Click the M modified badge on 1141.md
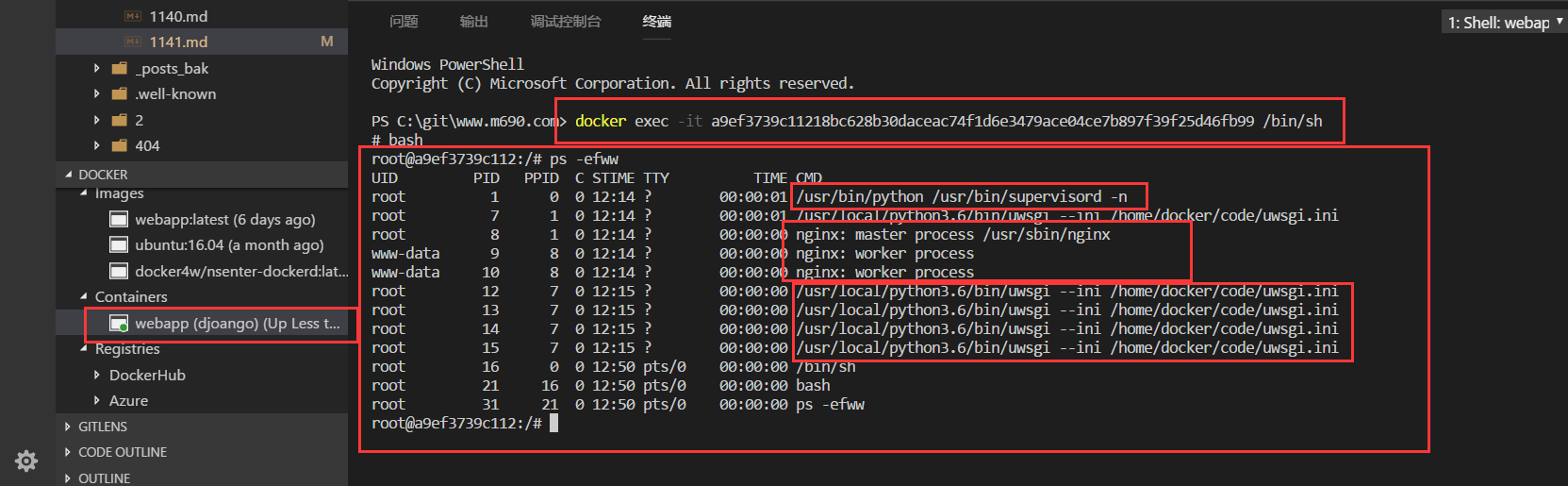This screenshot has height=486, width=1568. click(327, 42)
